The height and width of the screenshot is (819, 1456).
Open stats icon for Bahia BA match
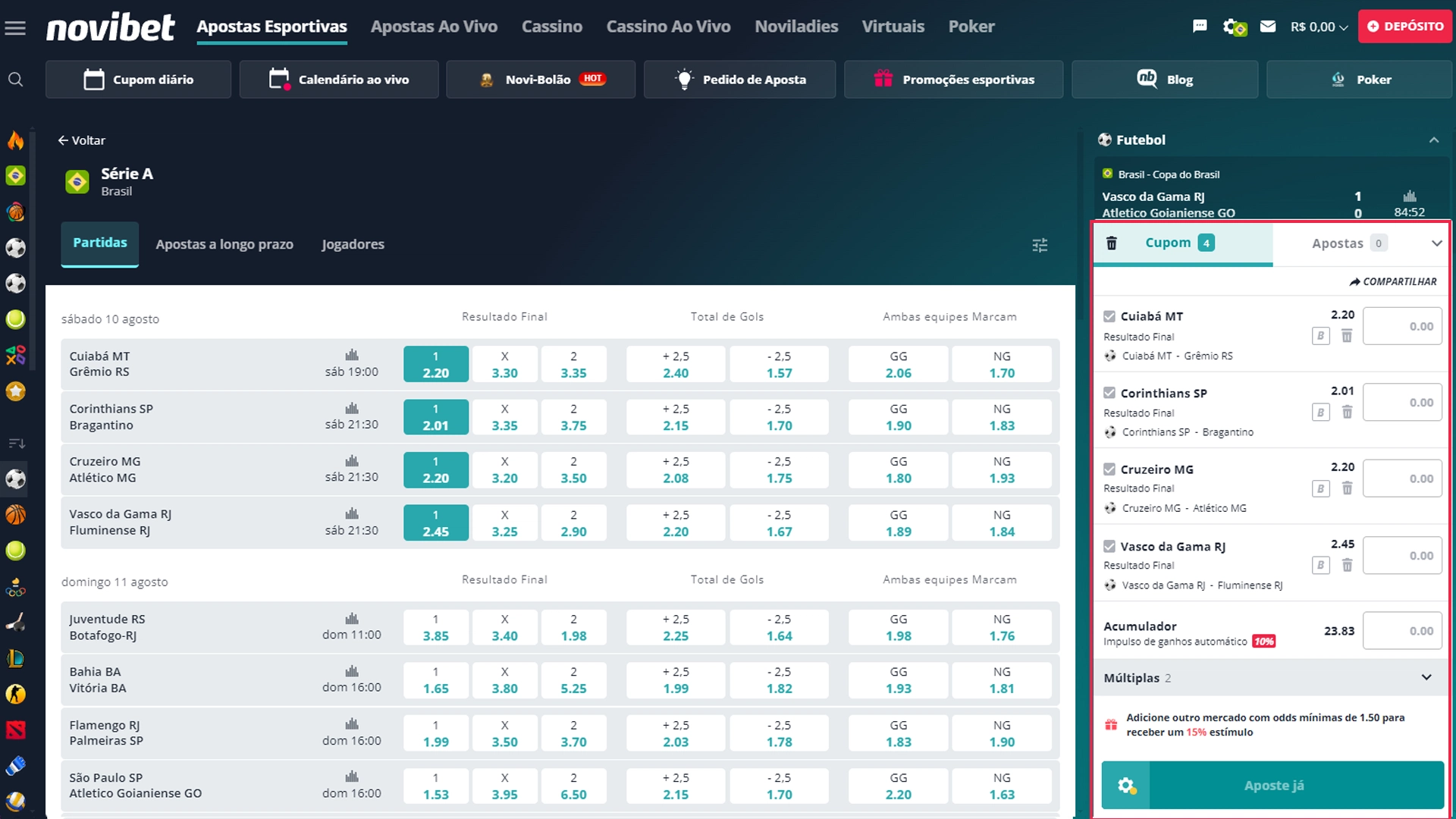click(352, 671)
